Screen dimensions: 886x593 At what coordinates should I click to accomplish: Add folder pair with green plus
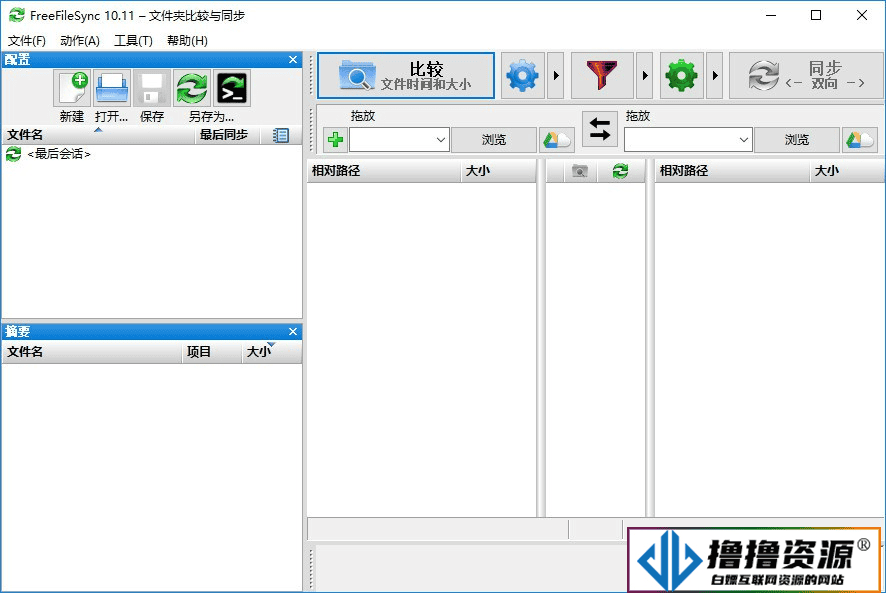[x=336, y=140]
